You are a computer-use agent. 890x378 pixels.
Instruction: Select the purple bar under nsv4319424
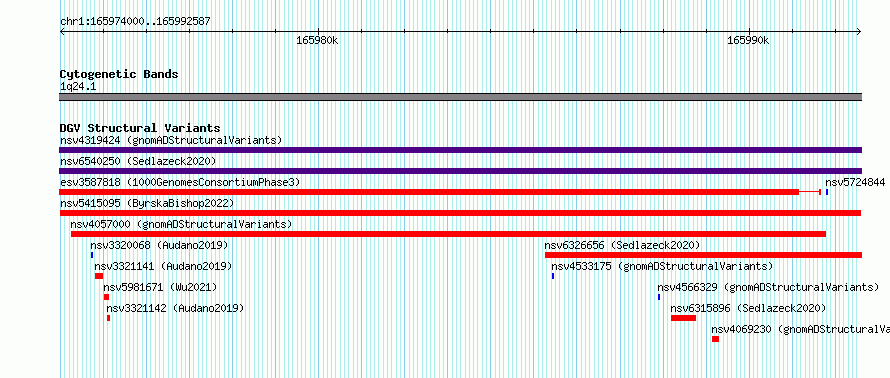(x=460, y=150)
